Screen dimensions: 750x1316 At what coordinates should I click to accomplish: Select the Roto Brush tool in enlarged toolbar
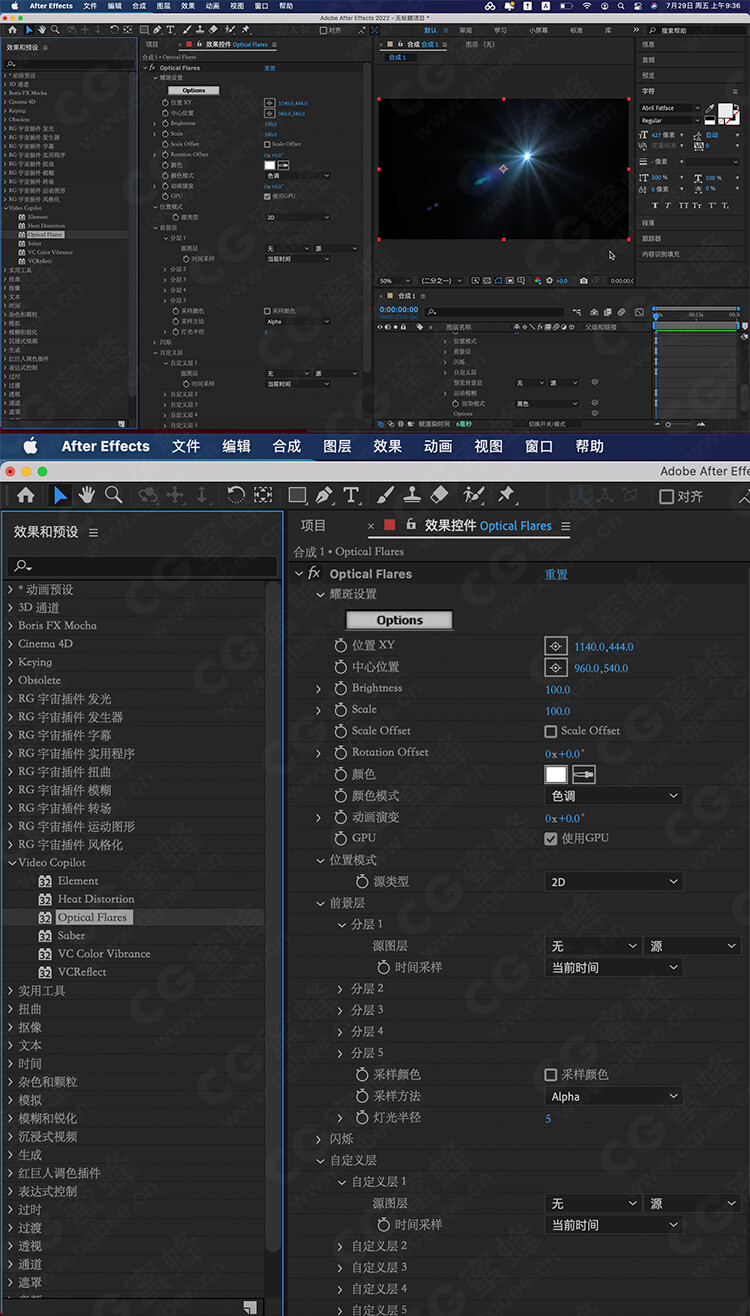coord(473,495)
